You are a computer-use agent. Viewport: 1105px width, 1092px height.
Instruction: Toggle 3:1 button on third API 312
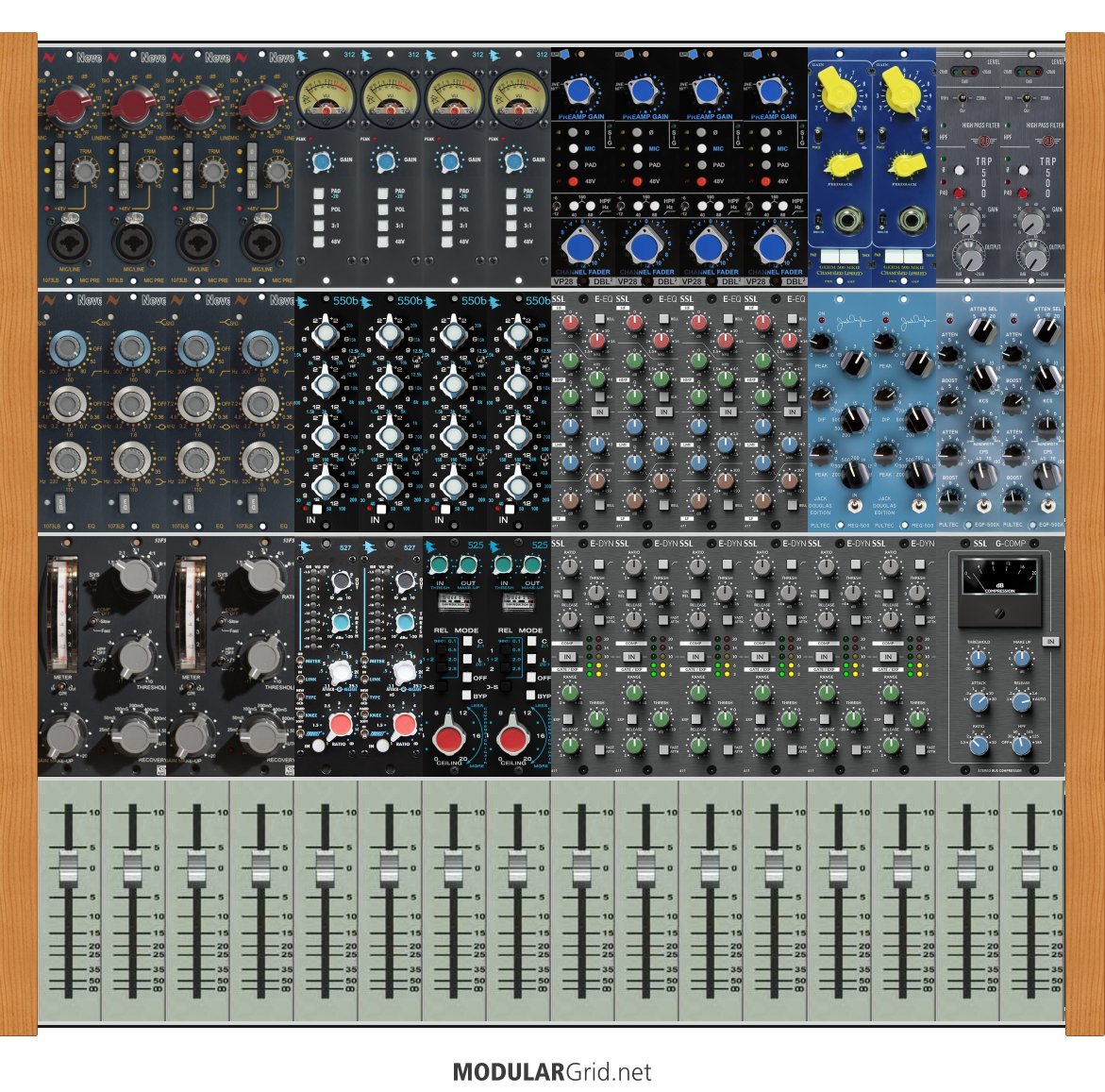coord(446,226)
